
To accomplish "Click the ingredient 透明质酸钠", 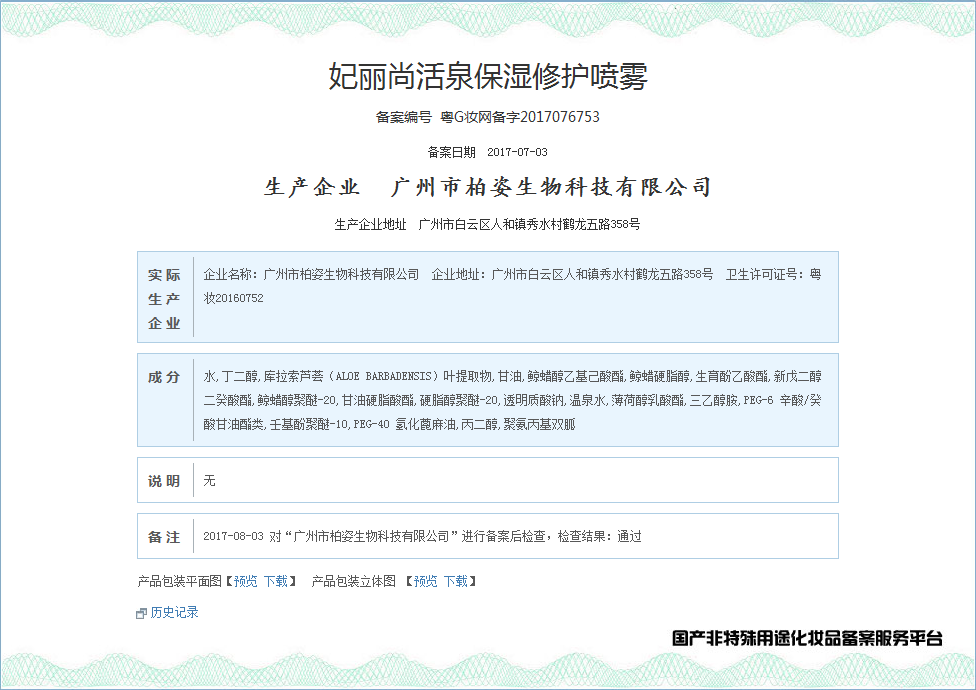I will [533, 400].
